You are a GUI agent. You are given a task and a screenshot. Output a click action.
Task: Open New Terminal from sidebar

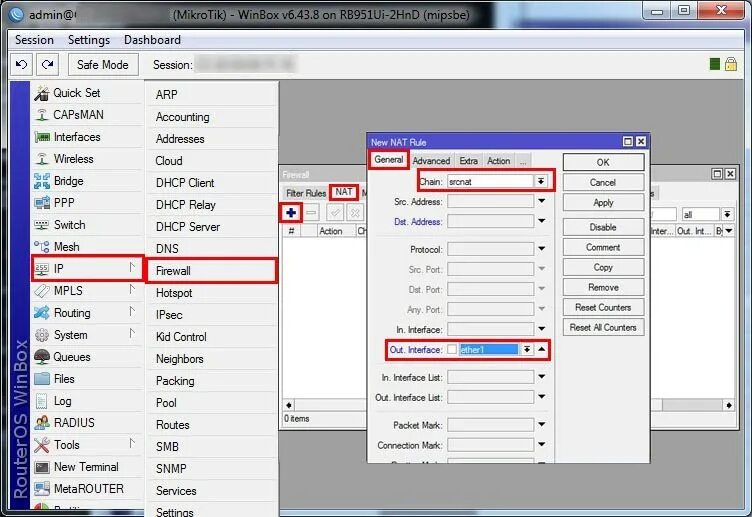(x=88, y=467)
